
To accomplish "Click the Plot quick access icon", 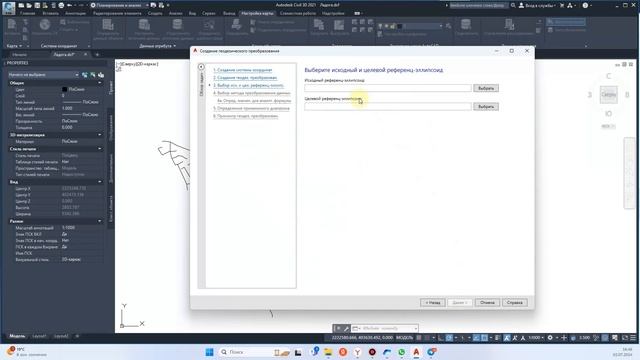I will tap(61, 5).
